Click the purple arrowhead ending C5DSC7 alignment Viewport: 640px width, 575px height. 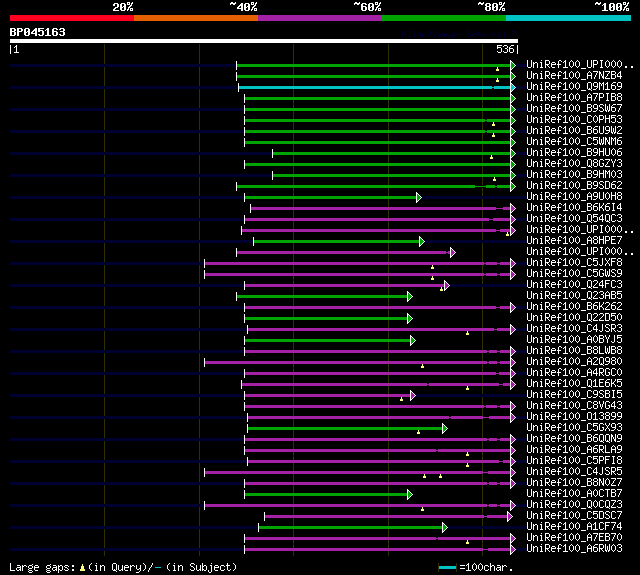tap(510, 517)
